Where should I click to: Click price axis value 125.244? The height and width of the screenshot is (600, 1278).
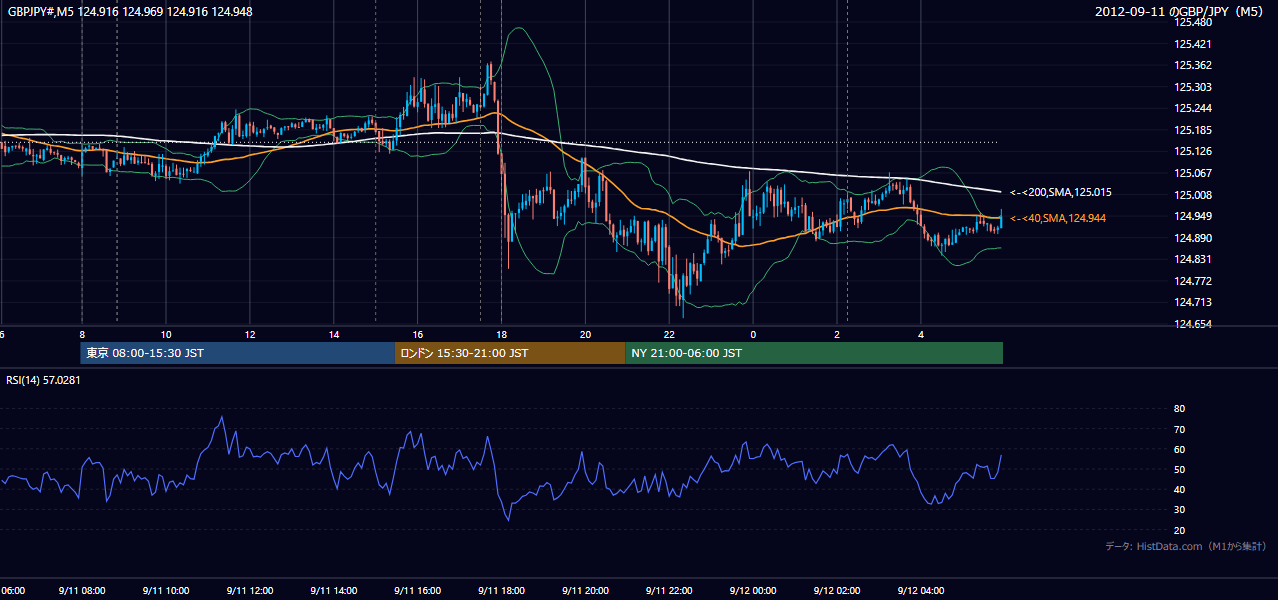(1192, 108)
